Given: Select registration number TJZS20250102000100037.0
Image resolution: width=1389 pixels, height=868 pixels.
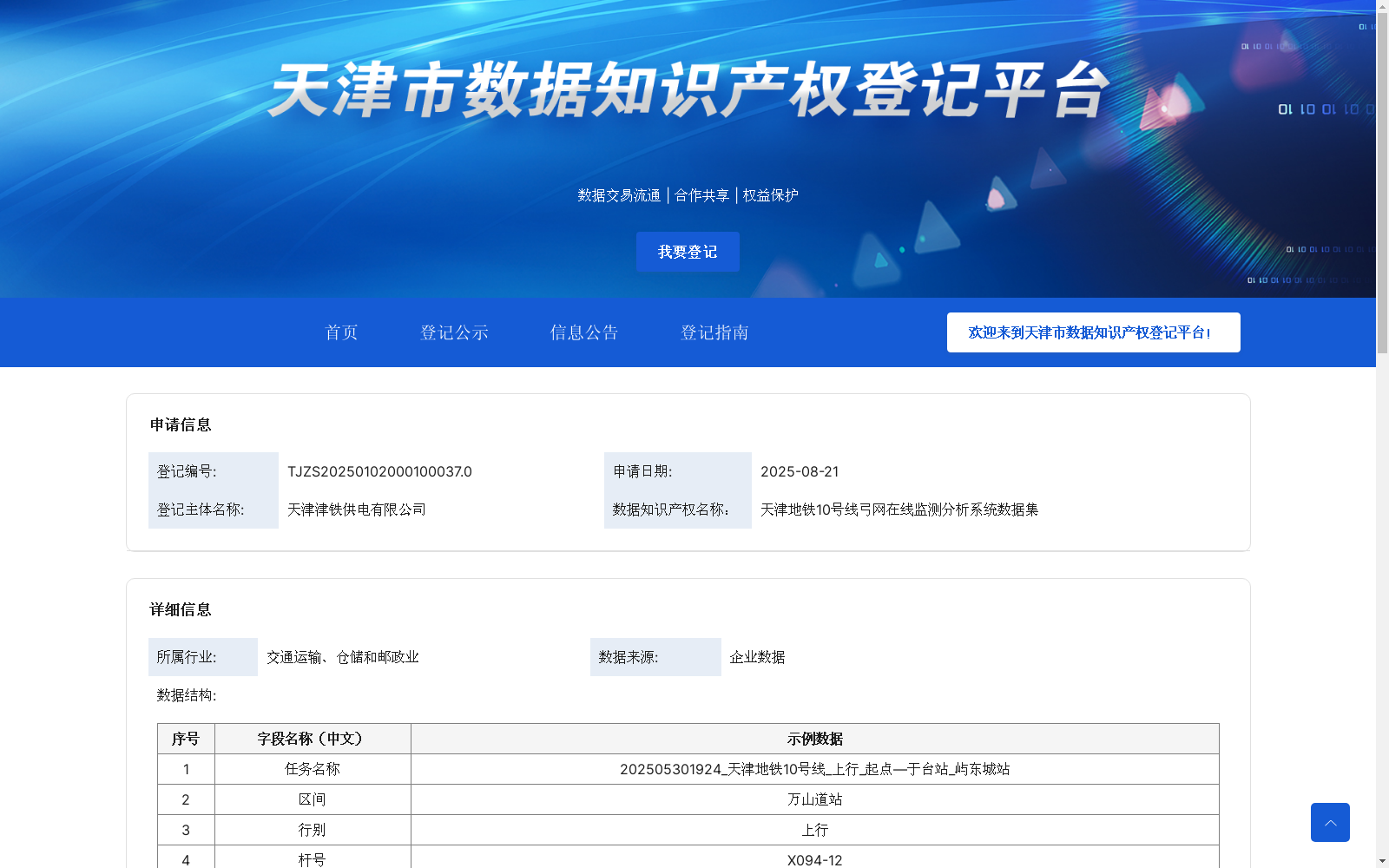Looking at the screenshot, I should tap(379, 471).
